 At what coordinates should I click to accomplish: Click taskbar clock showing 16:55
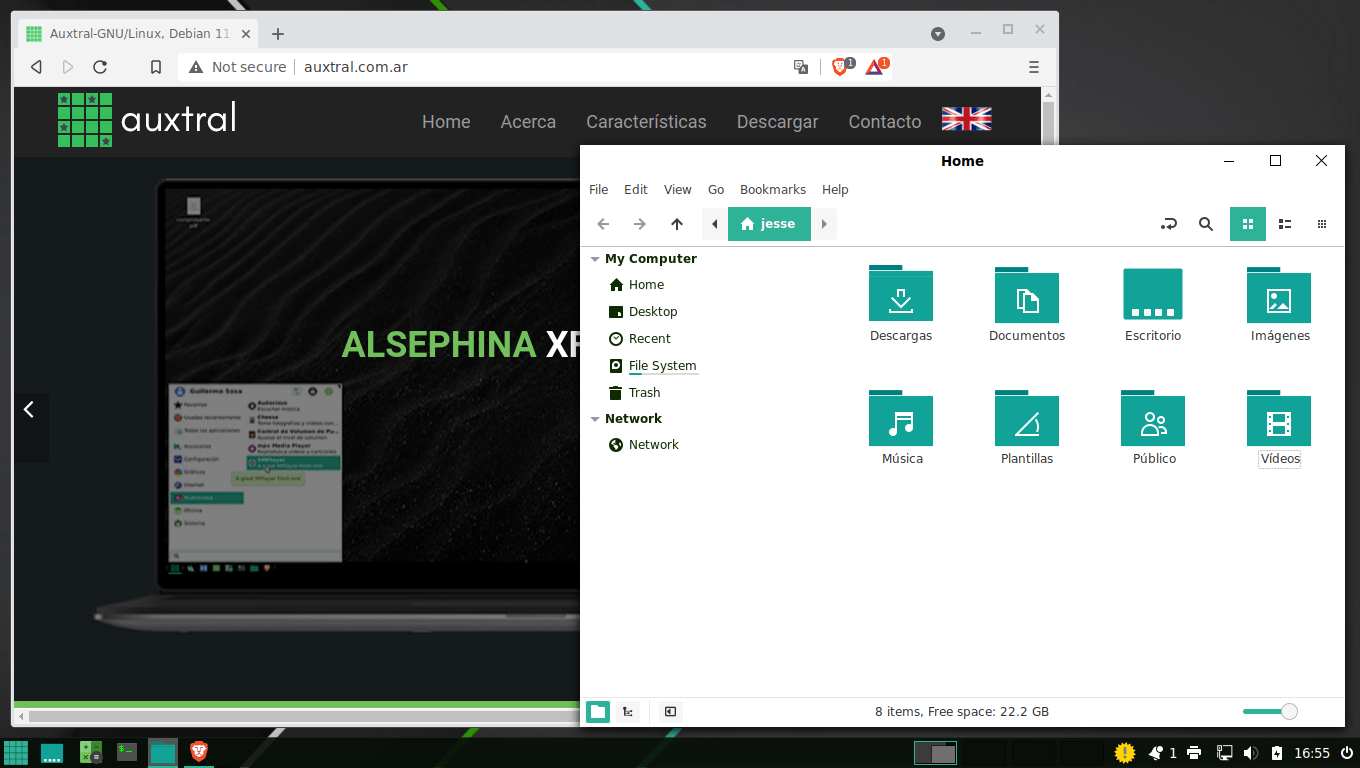tap(1312, 753)
